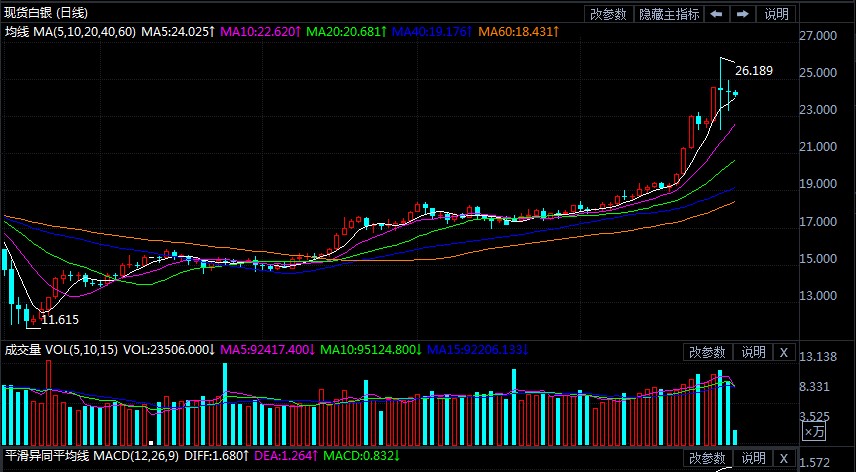Click the left arrow navigation button
Screen dimensions: 856x472
click(x=717, y=14)
